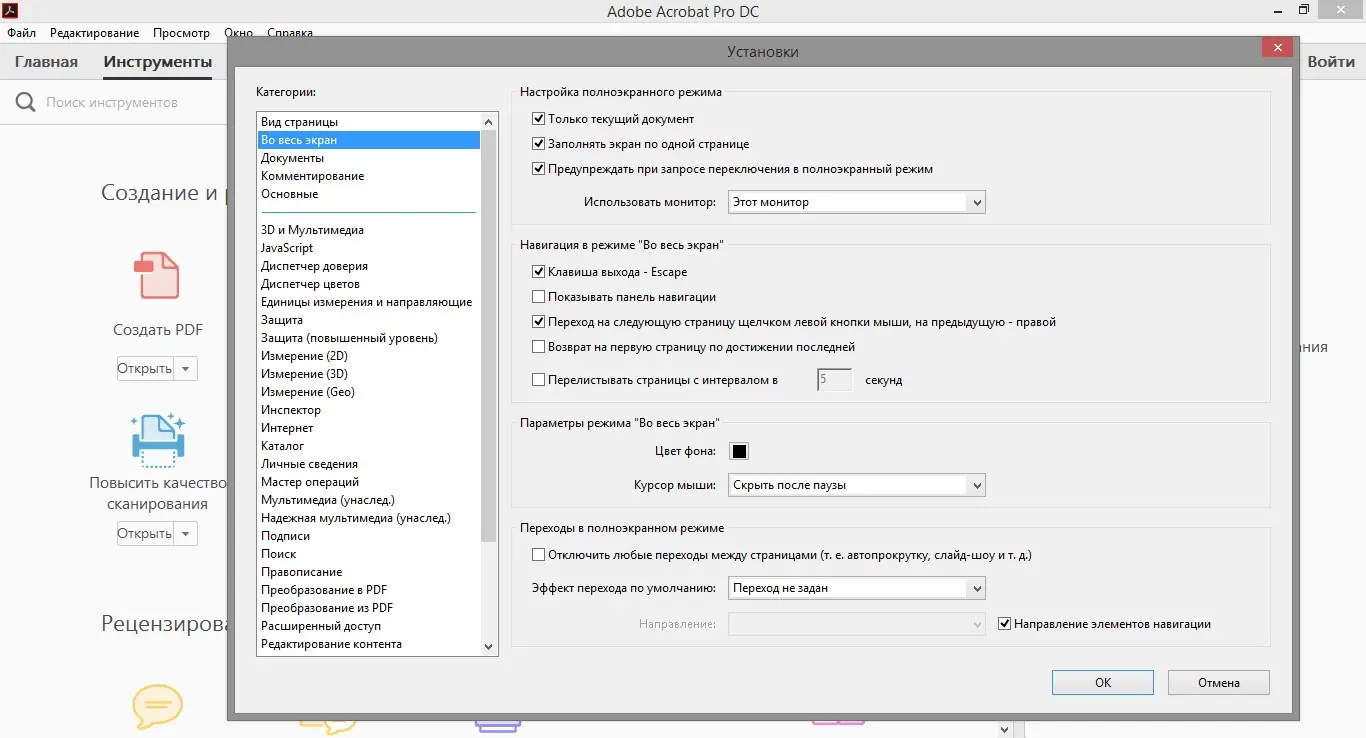Select the Во весь экран category
This screenshot has height=738, width=1366.
(x=368, y=140)
